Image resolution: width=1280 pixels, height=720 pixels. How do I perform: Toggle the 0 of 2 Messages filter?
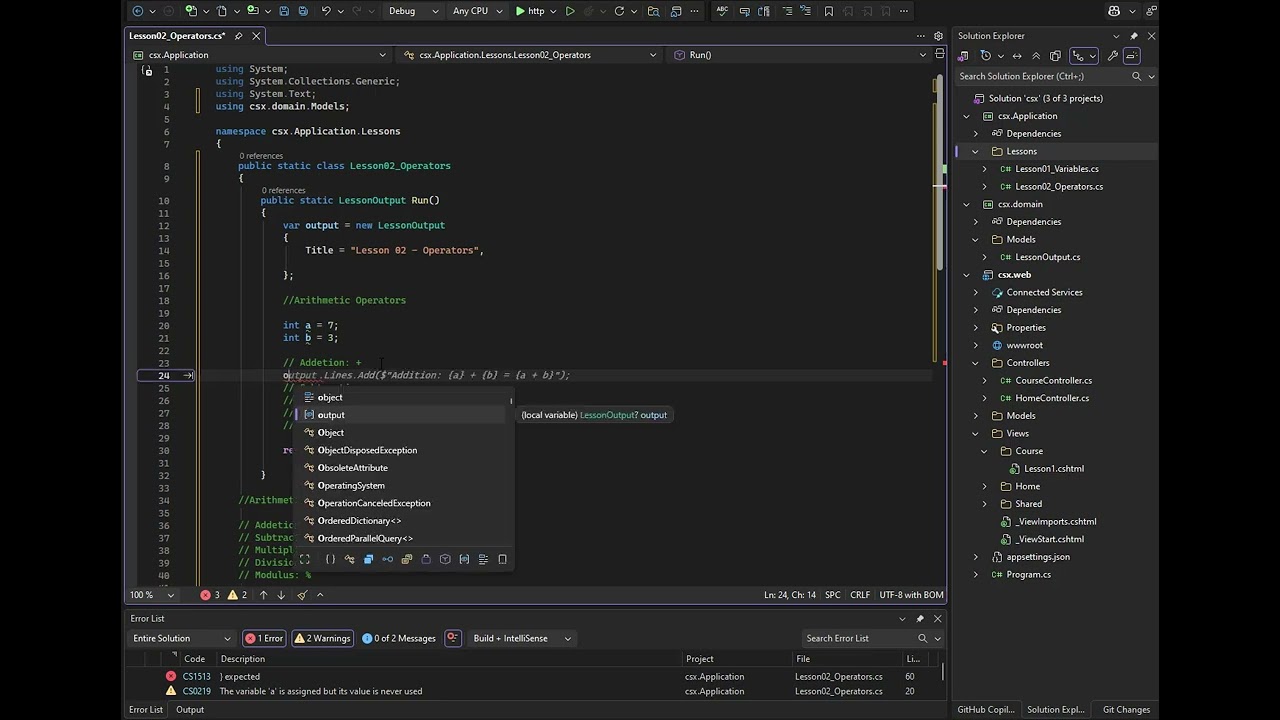pos(399,638)
